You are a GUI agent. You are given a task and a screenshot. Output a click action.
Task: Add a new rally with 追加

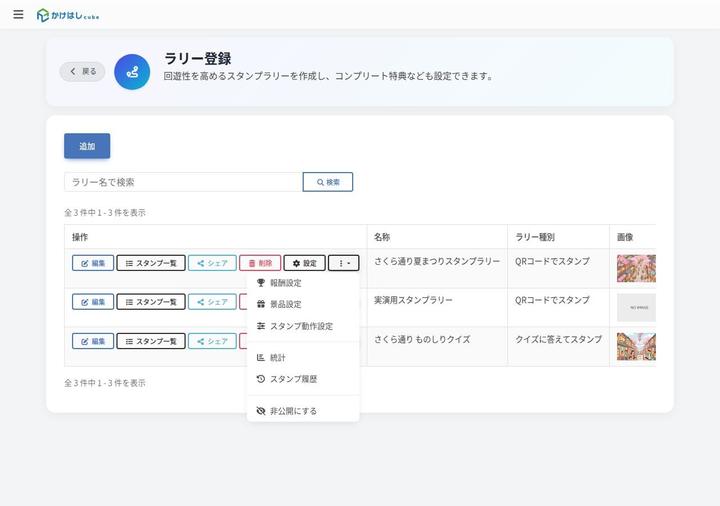[87, 146]
